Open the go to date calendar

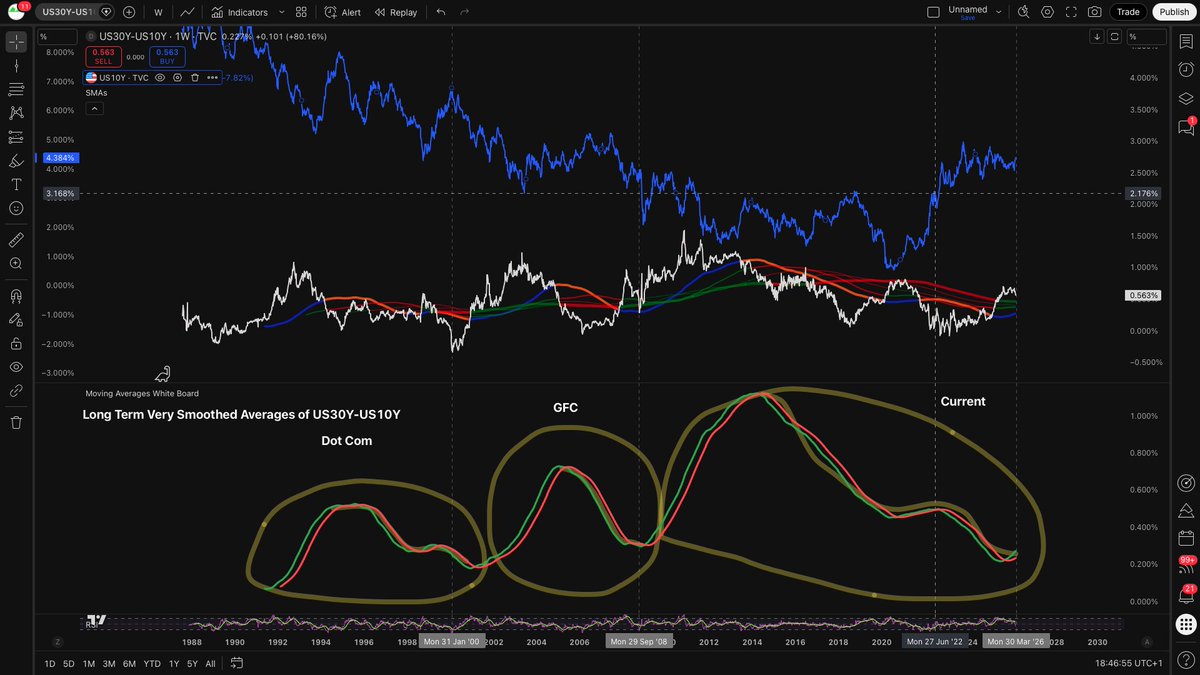[237, 663]
